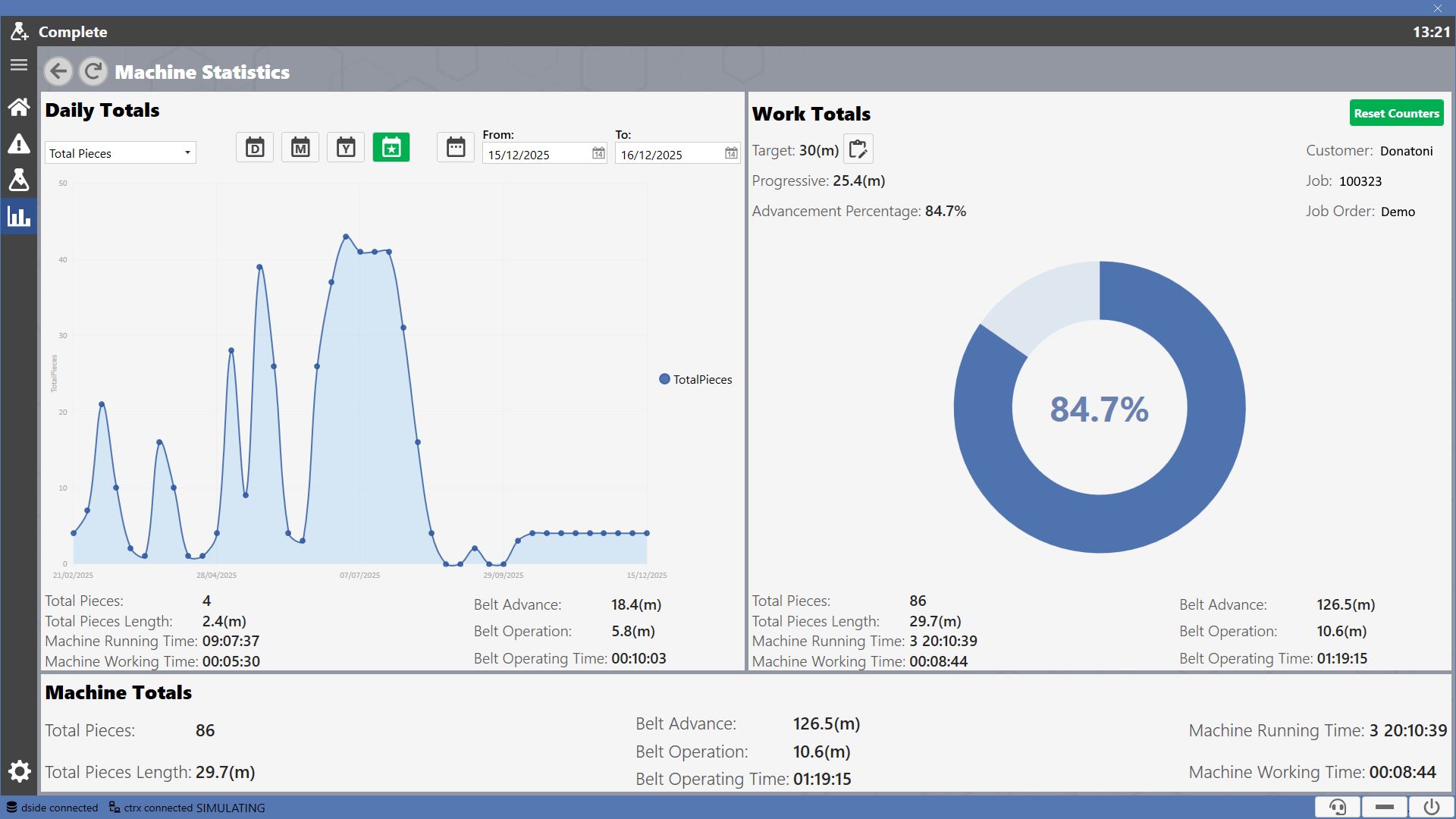Toggle TotalPieces legend color marker
The image size is (1456, 819).
tap(664, 379)
